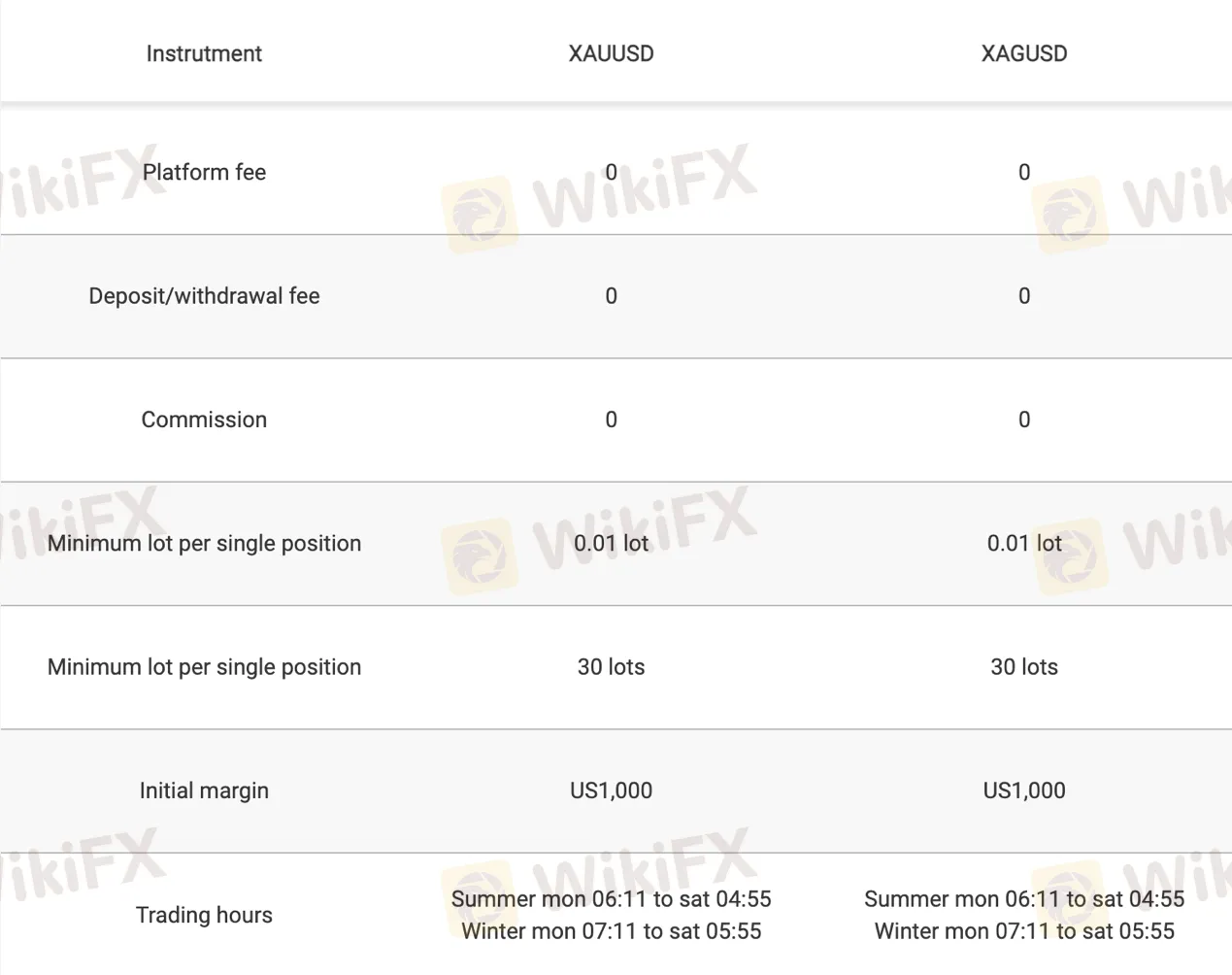Select the XAGUSD column header
The height and width of the screenshot is (975, 1232).
pos(1023,53)
